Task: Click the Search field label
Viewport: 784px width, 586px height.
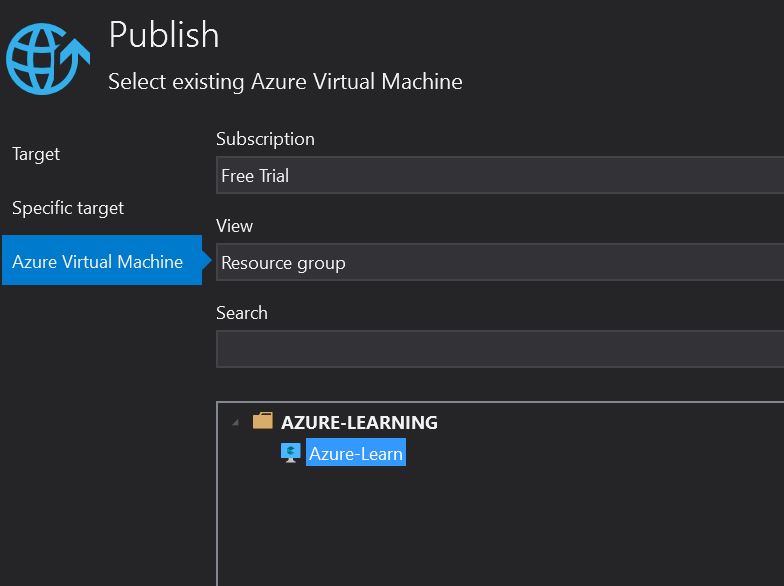Action: coord(241,313)
